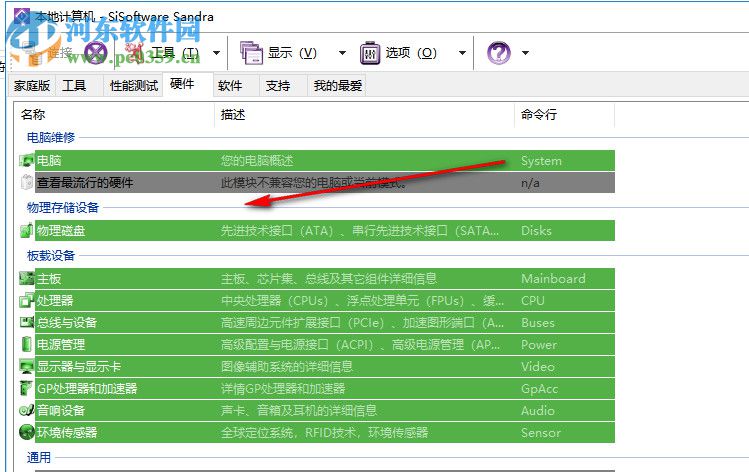
Task: Select the 环境传感器 row label
Action: (67, 432)
